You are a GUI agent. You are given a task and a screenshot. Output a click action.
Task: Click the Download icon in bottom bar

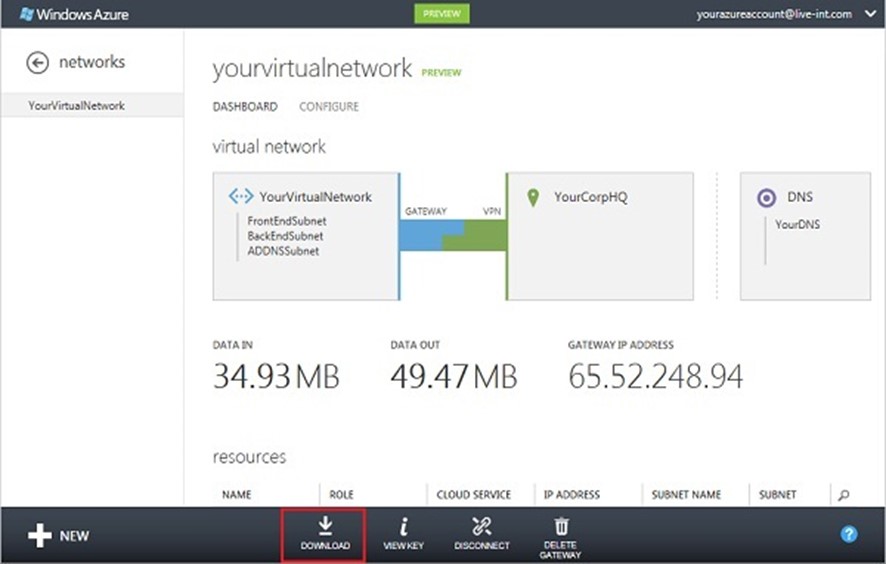click(x=325, y=525)
